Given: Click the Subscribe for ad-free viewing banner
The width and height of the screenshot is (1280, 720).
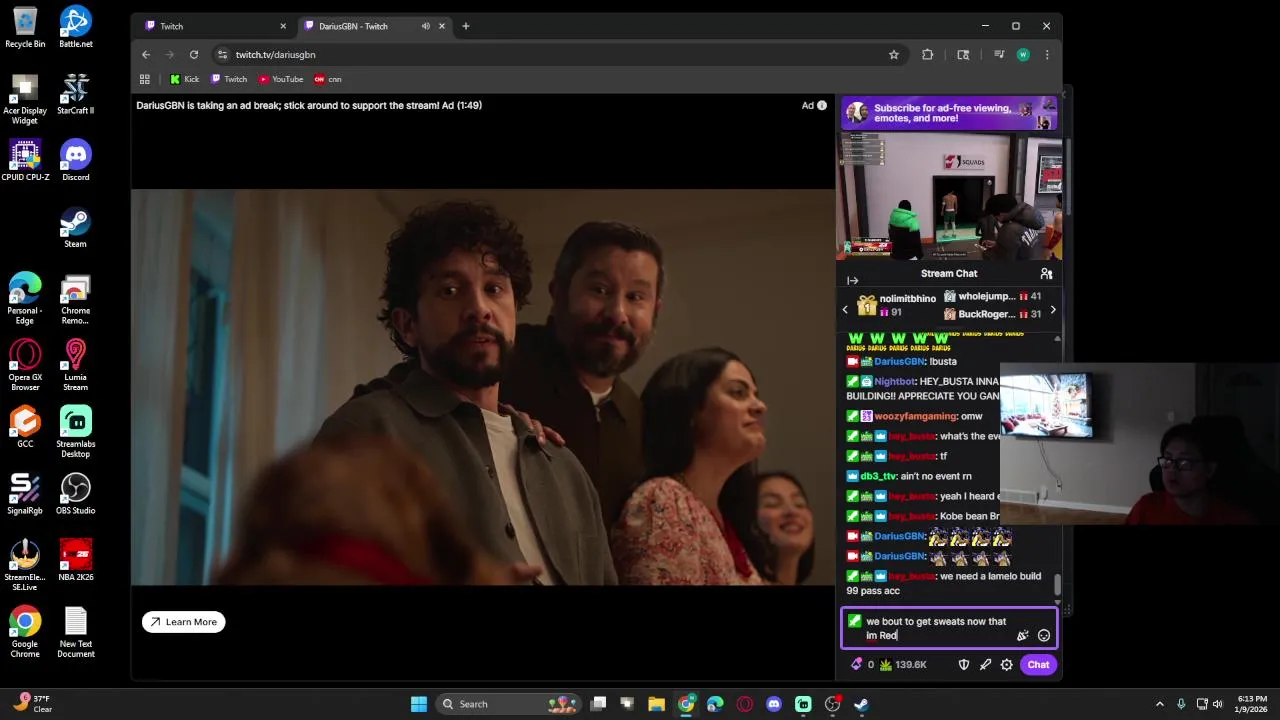Looking at the screenshot, I should pos(949,113).
